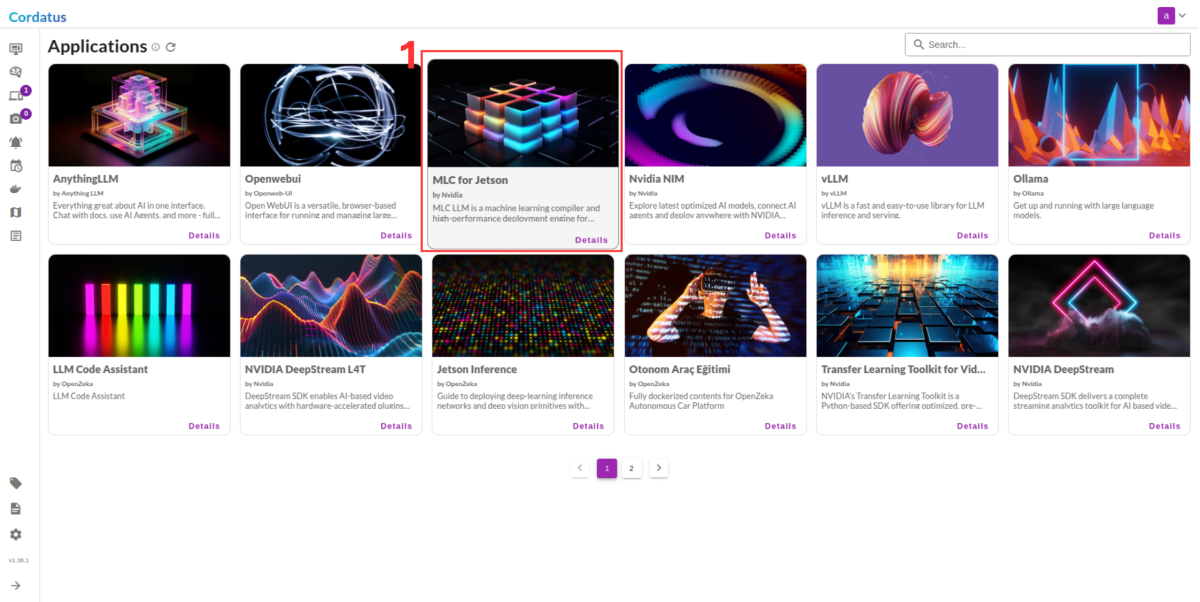This screenshot has width=1200, height=602.
Task: Expand the sidebar with the arrow
Action: pyautogui.click(x=16, y=585)
